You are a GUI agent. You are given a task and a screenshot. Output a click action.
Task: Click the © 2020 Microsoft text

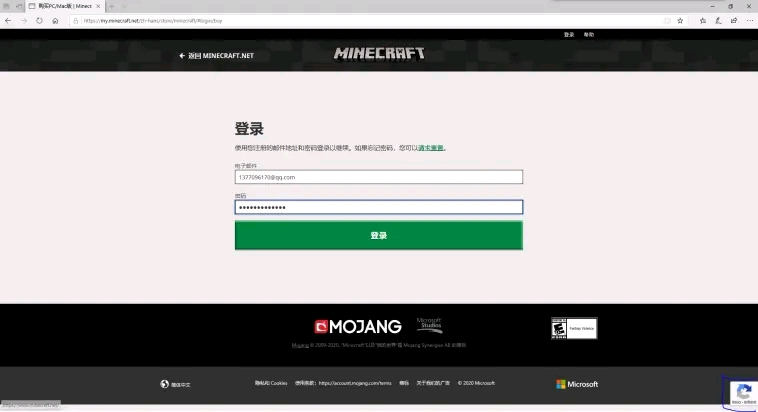point(476,383)
